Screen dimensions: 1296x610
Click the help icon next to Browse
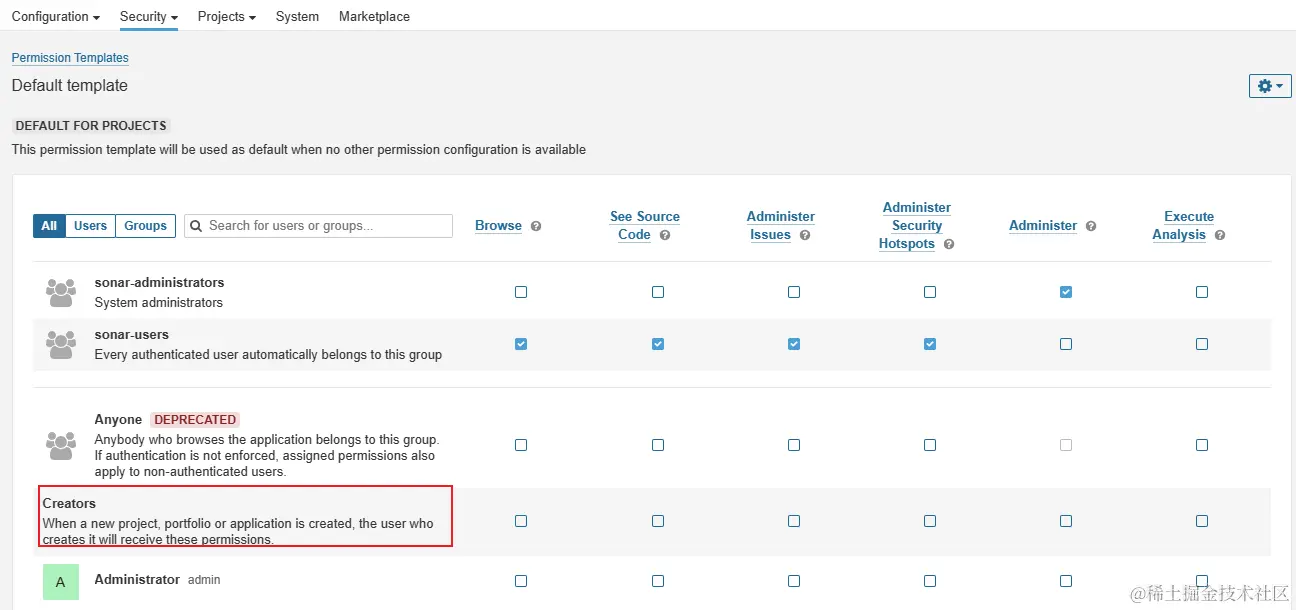point(536,226)
